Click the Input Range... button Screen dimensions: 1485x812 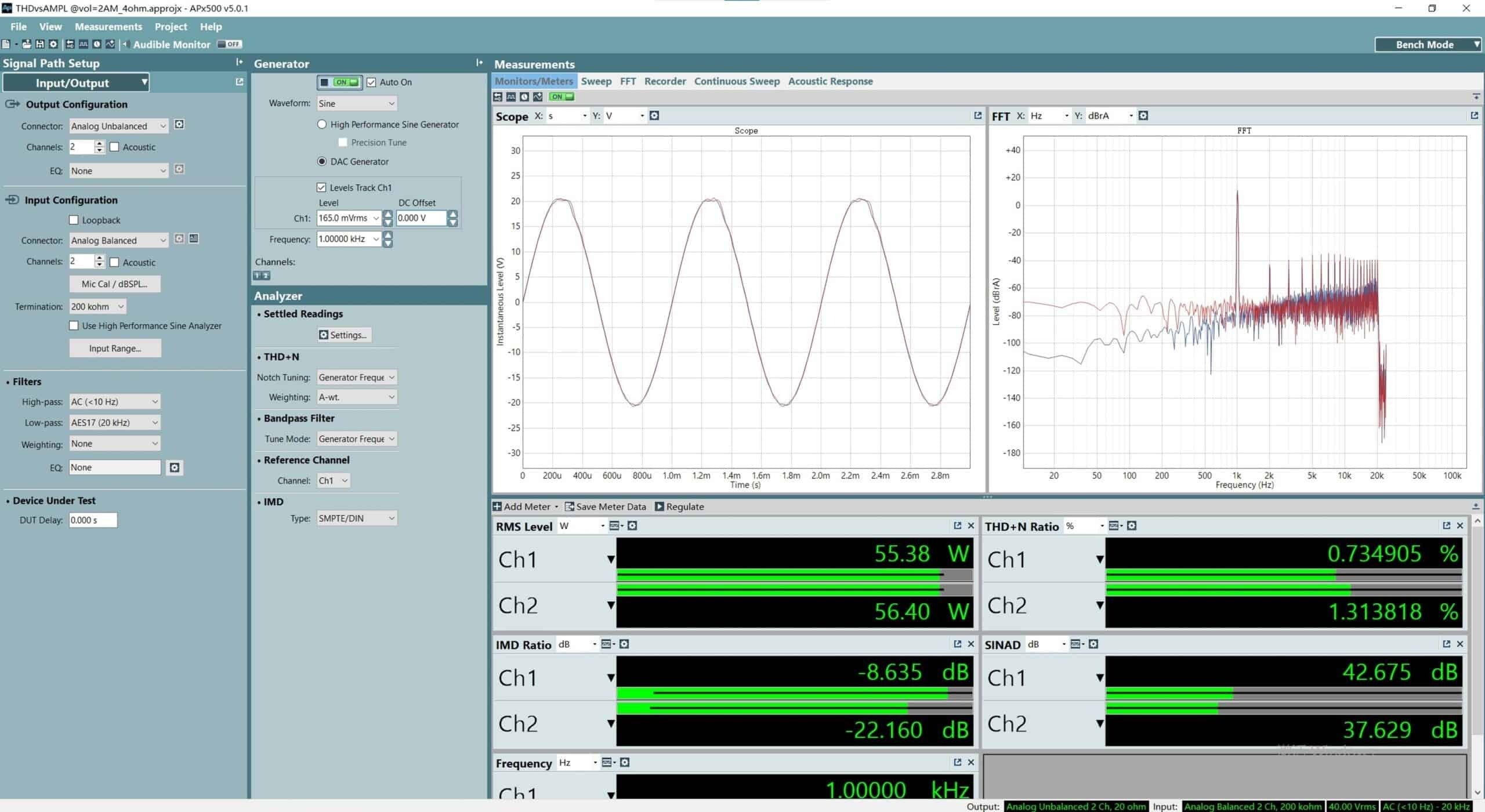(x=115, y=348)
